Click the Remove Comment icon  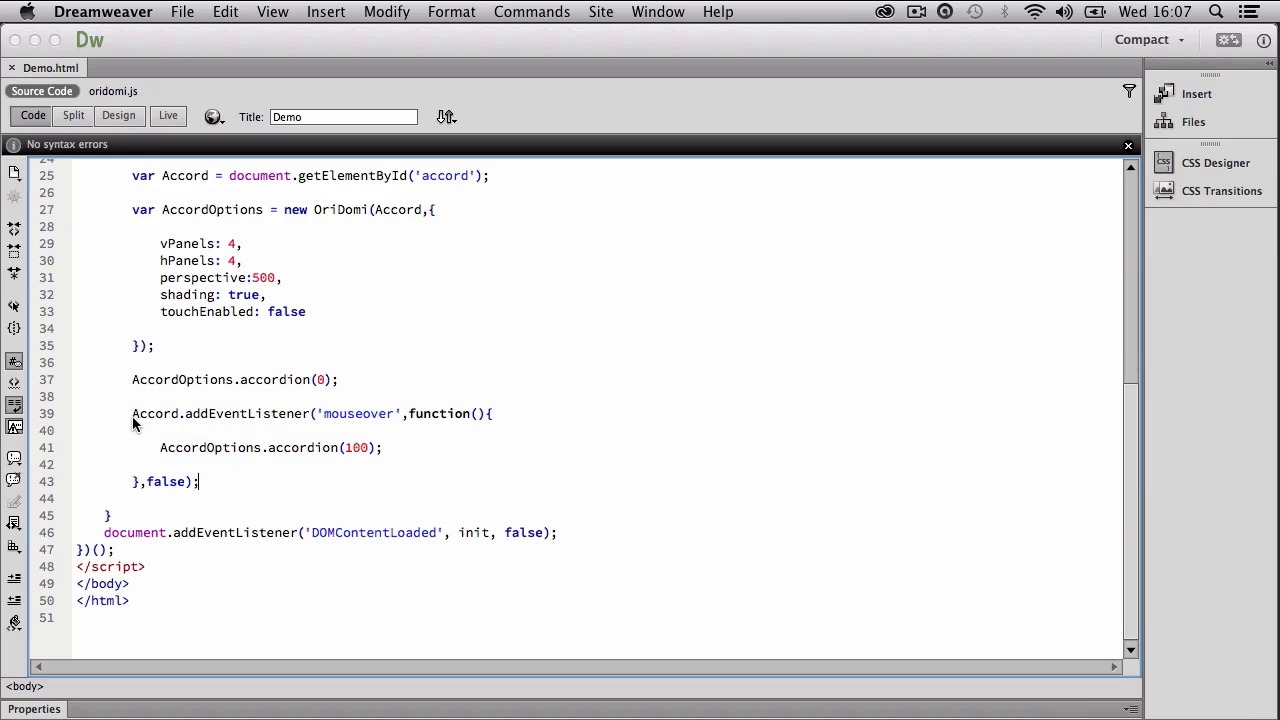click(x=14, y=481)
